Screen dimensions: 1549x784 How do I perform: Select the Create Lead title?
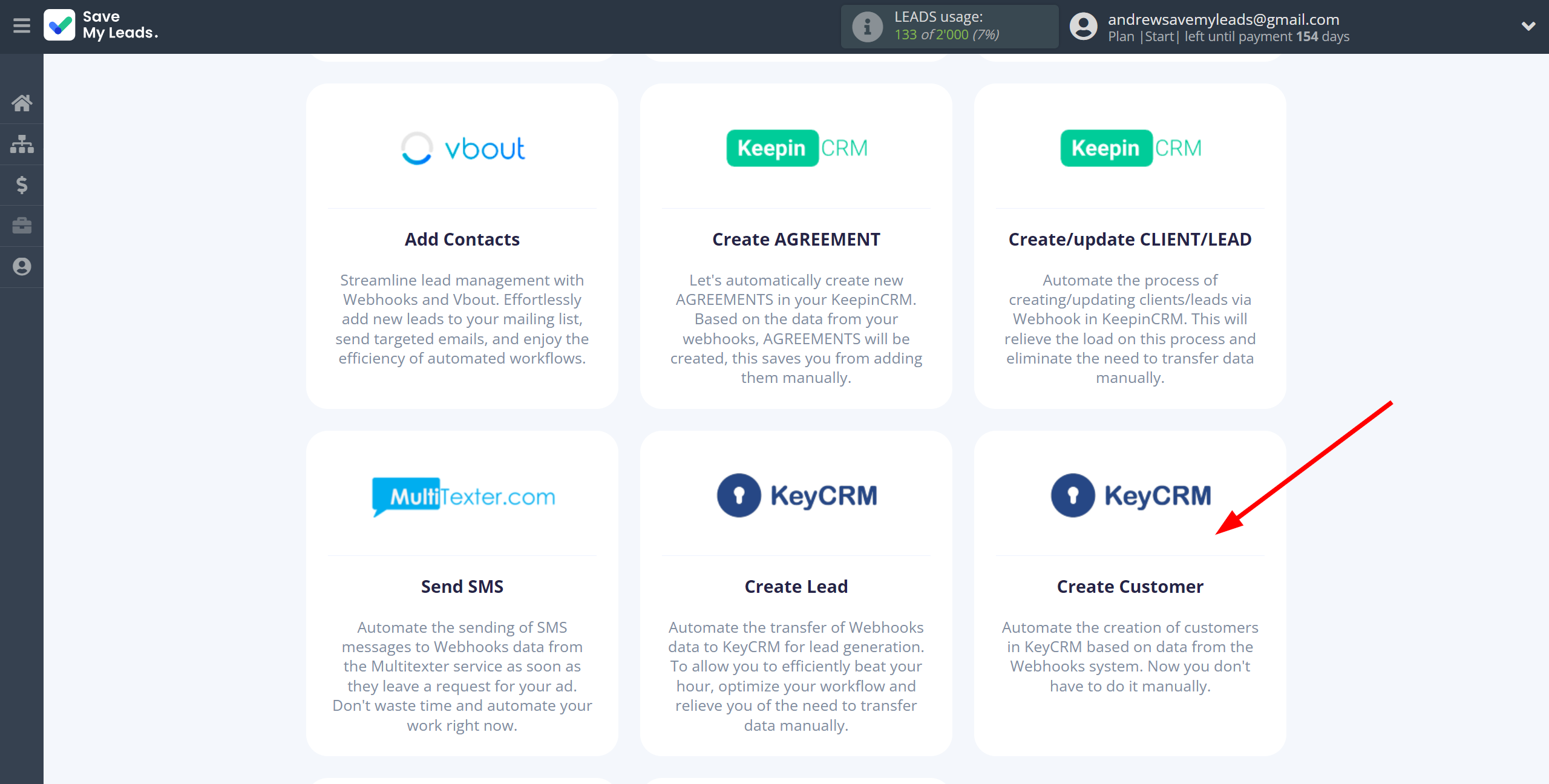(796, 587)
